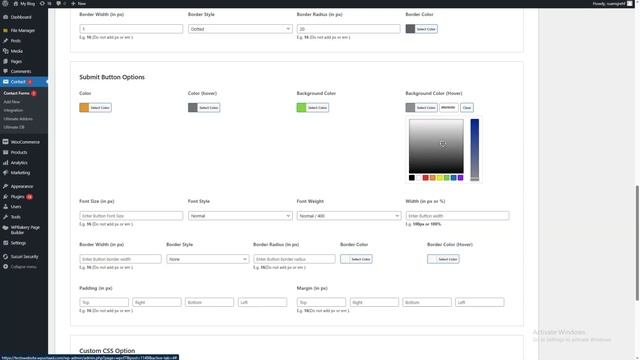
Task: Click the page vertical scrollbar thumb
Action: pos(637,243)
